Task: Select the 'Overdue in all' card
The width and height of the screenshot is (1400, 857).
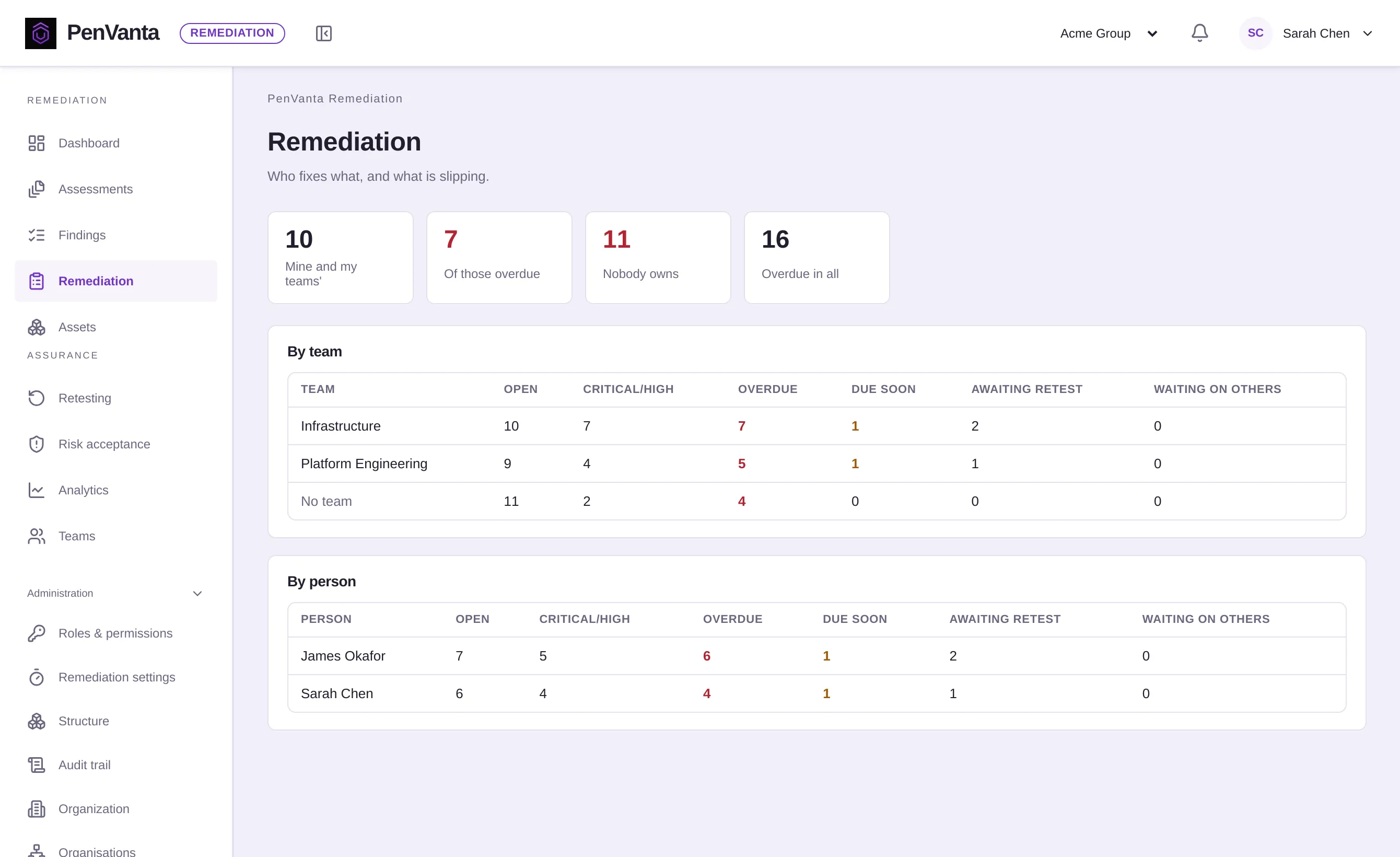Action: click(x=816, y=258)
